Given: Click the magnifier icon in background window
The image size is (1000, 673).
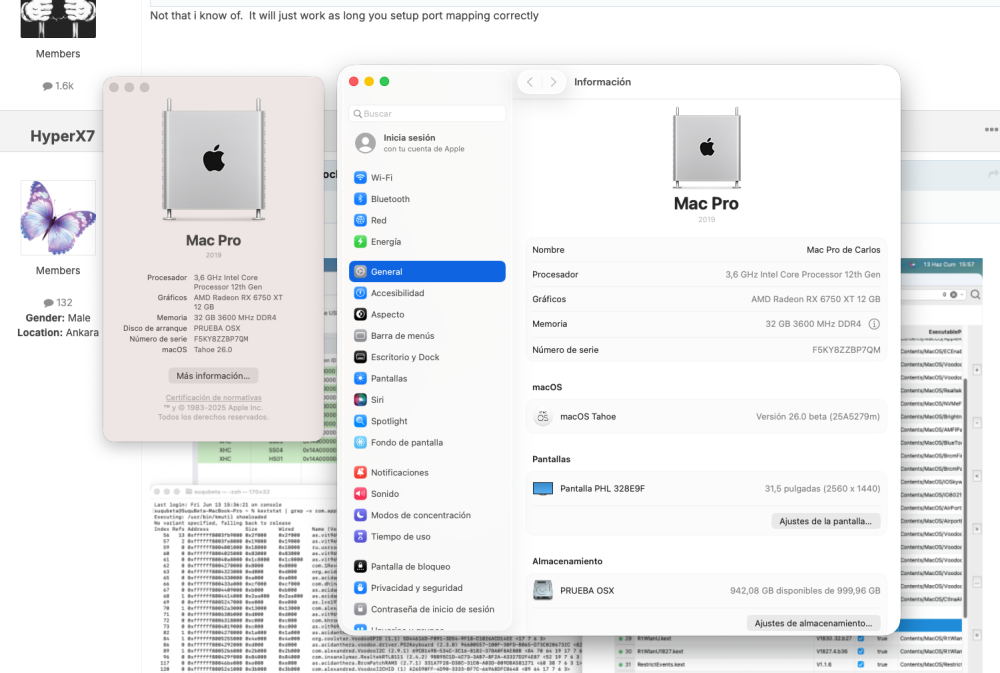Looking at the screenshot, I should click(x=975, y=295).
